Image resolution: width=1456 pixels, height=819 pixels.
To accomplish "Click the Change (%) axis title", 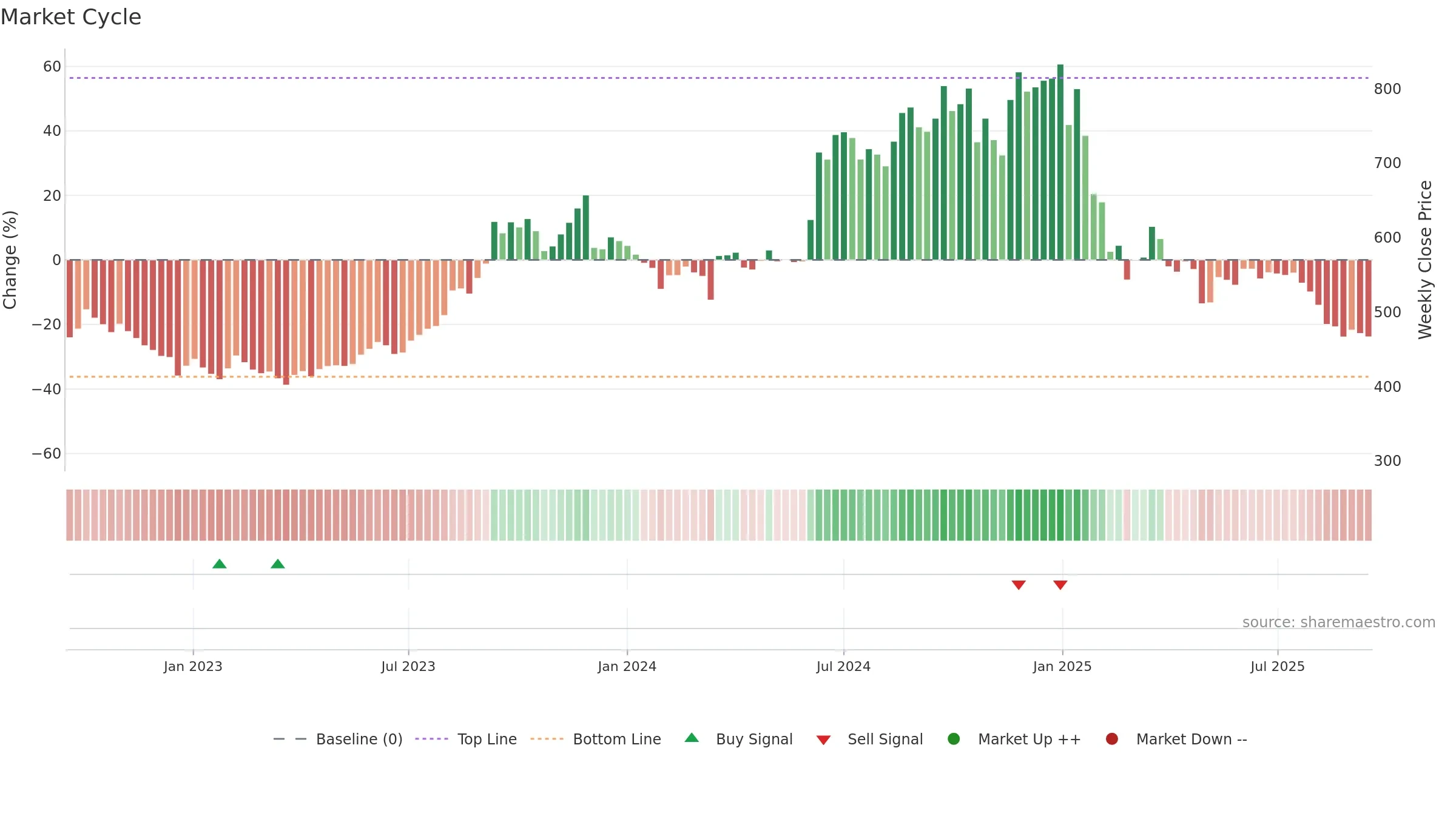I will tap(10, 260).
